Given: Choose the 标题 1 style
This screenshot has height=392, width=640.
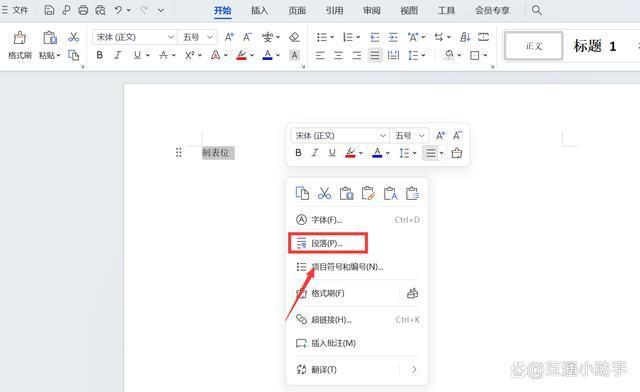Looking at the screenshot, I should click(x=595, y=46).
